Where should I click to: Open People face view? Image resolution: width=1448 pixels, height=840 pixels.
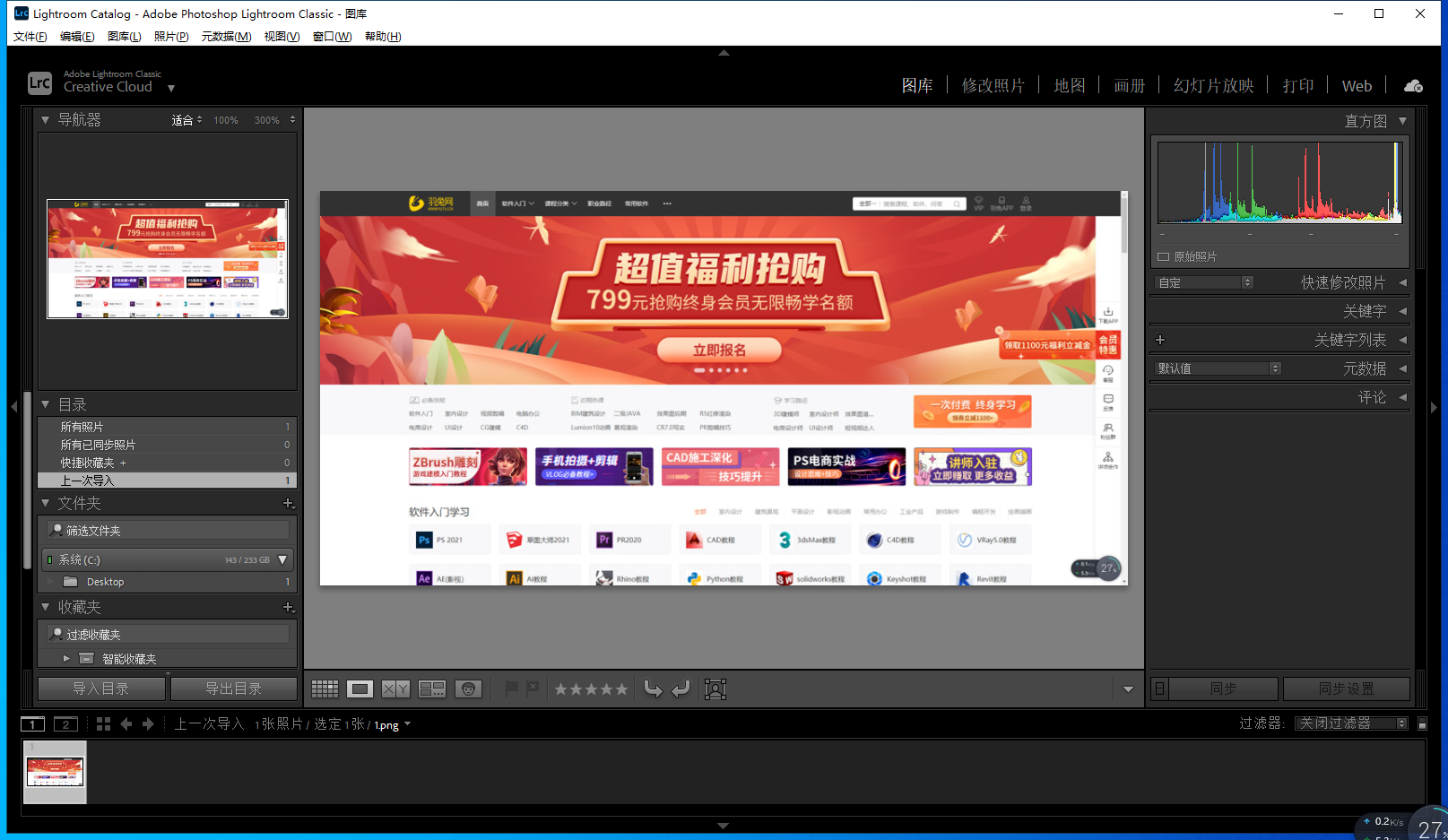(468, 688)
